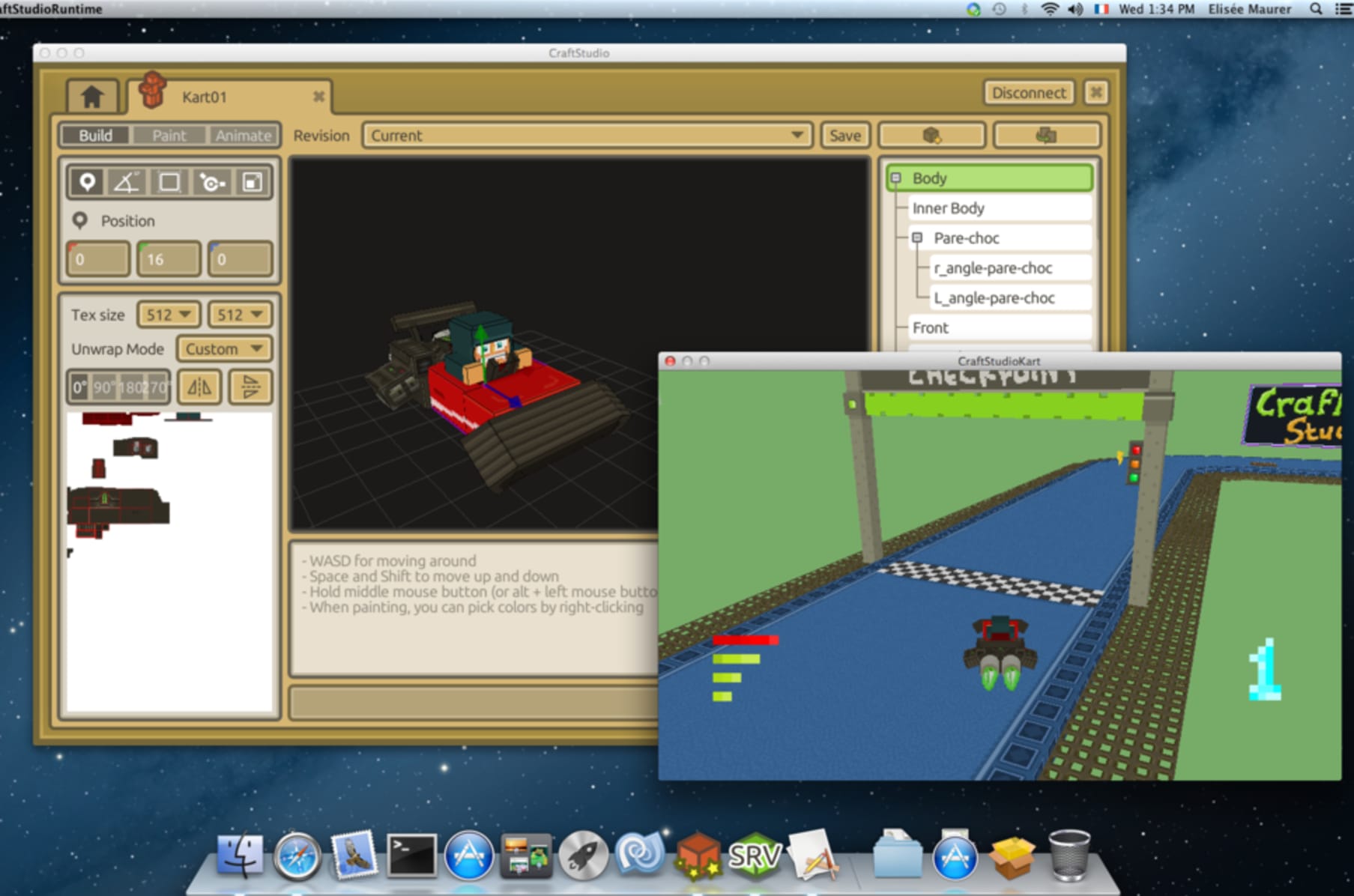Click the close icon next to Disconnect
This screenshot has width=1354, height=896.
(1096, 93)
